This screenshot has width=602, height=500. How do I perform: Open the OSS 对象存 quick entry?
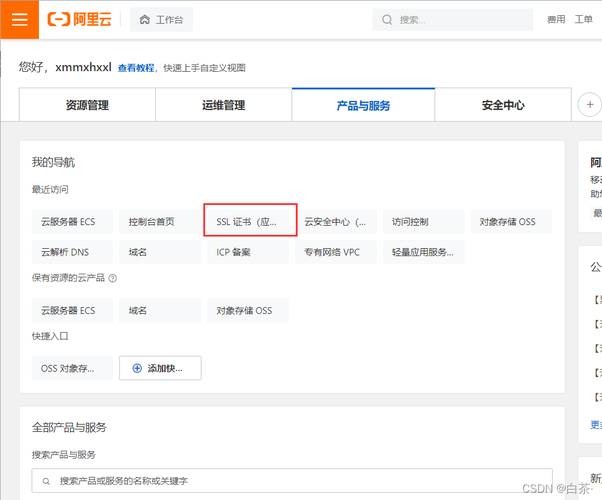coord(72,368)
